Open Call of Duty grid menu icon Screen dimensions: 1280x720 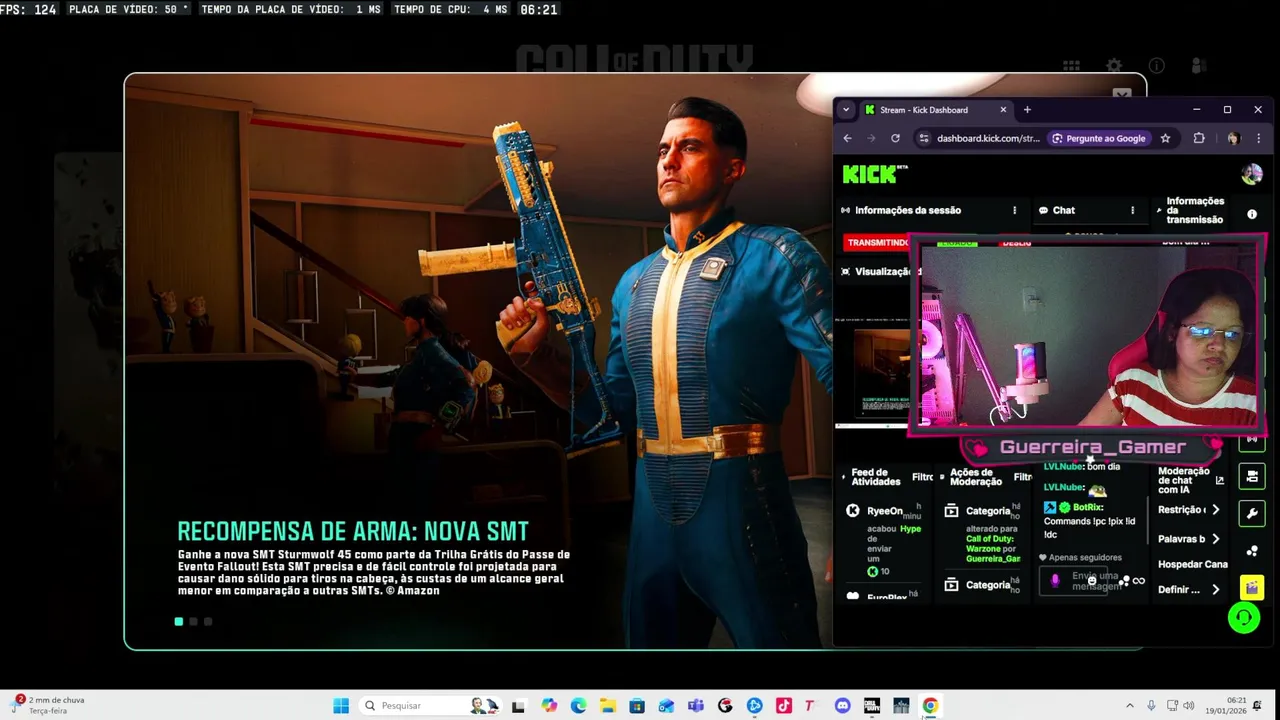(x=1071, y=66)
